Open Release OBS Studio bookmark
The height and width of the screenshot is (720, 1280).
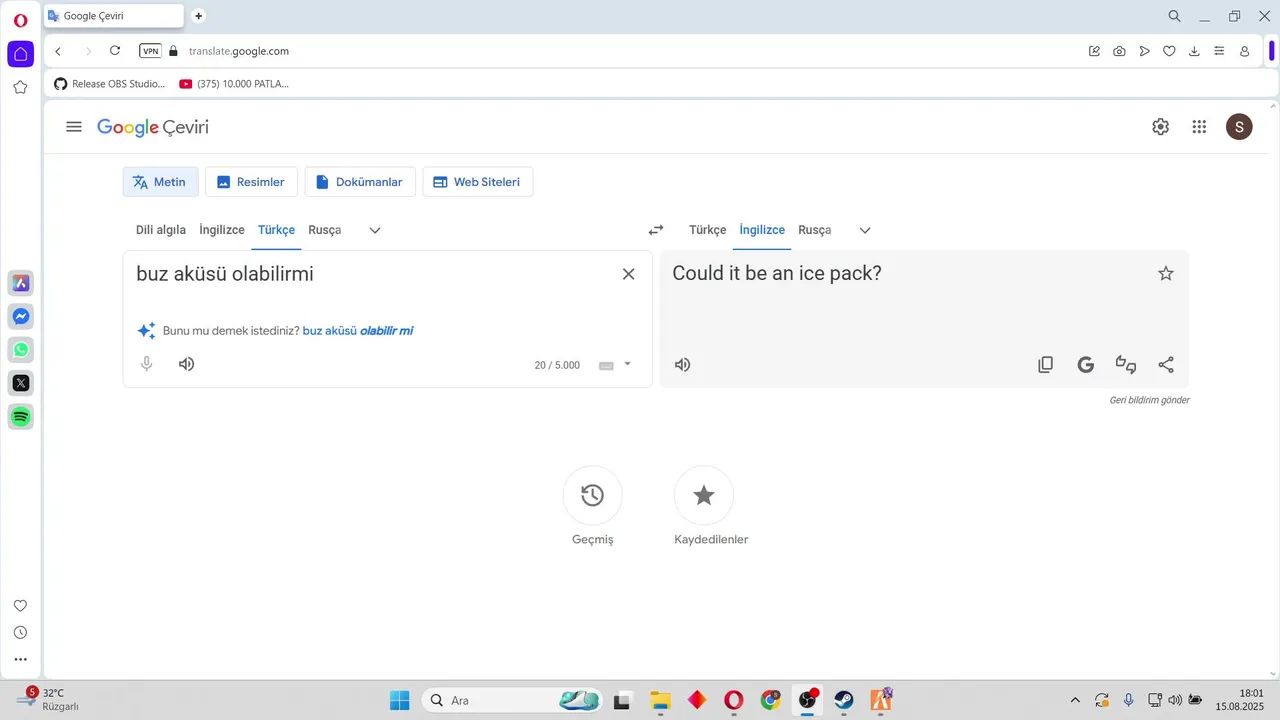(x=110, y=84)
